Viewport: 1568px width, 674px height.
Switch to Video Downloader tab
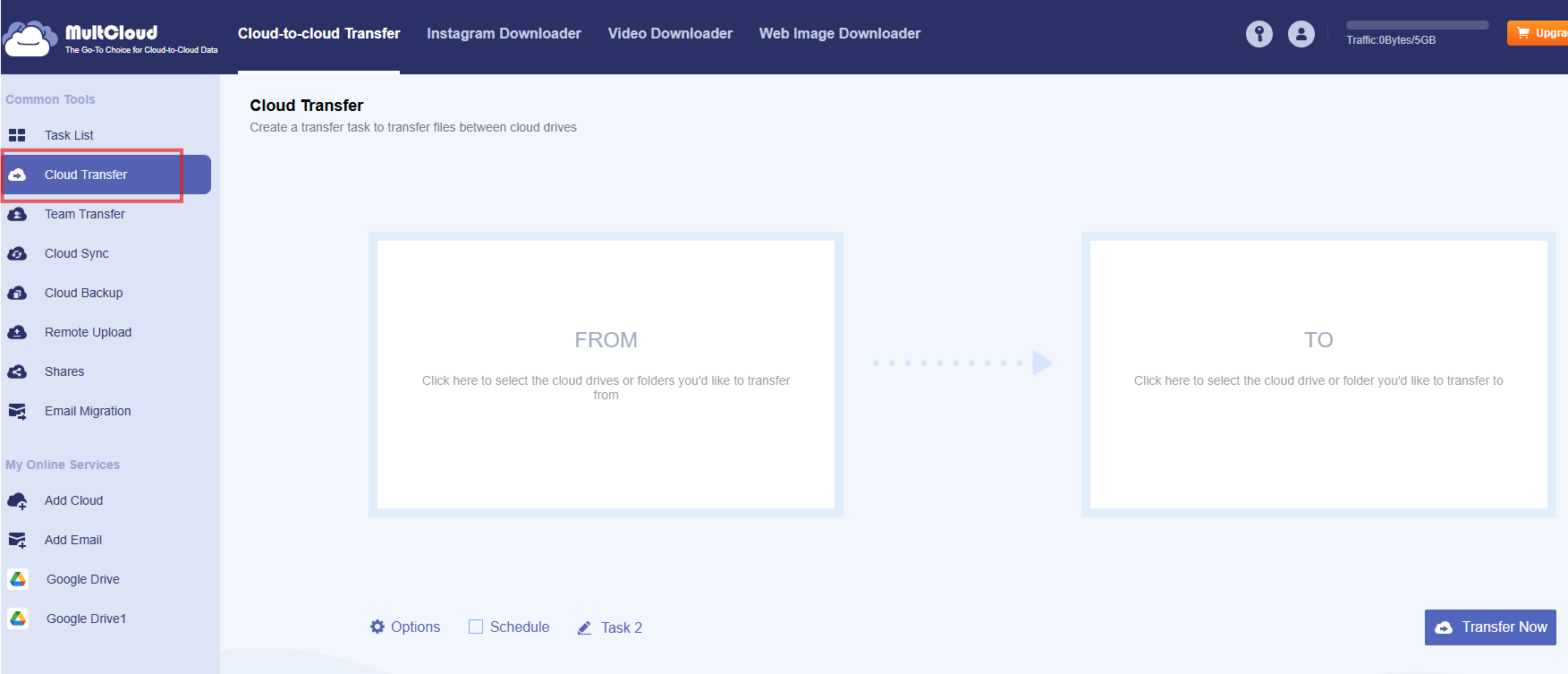coord(670,33)
